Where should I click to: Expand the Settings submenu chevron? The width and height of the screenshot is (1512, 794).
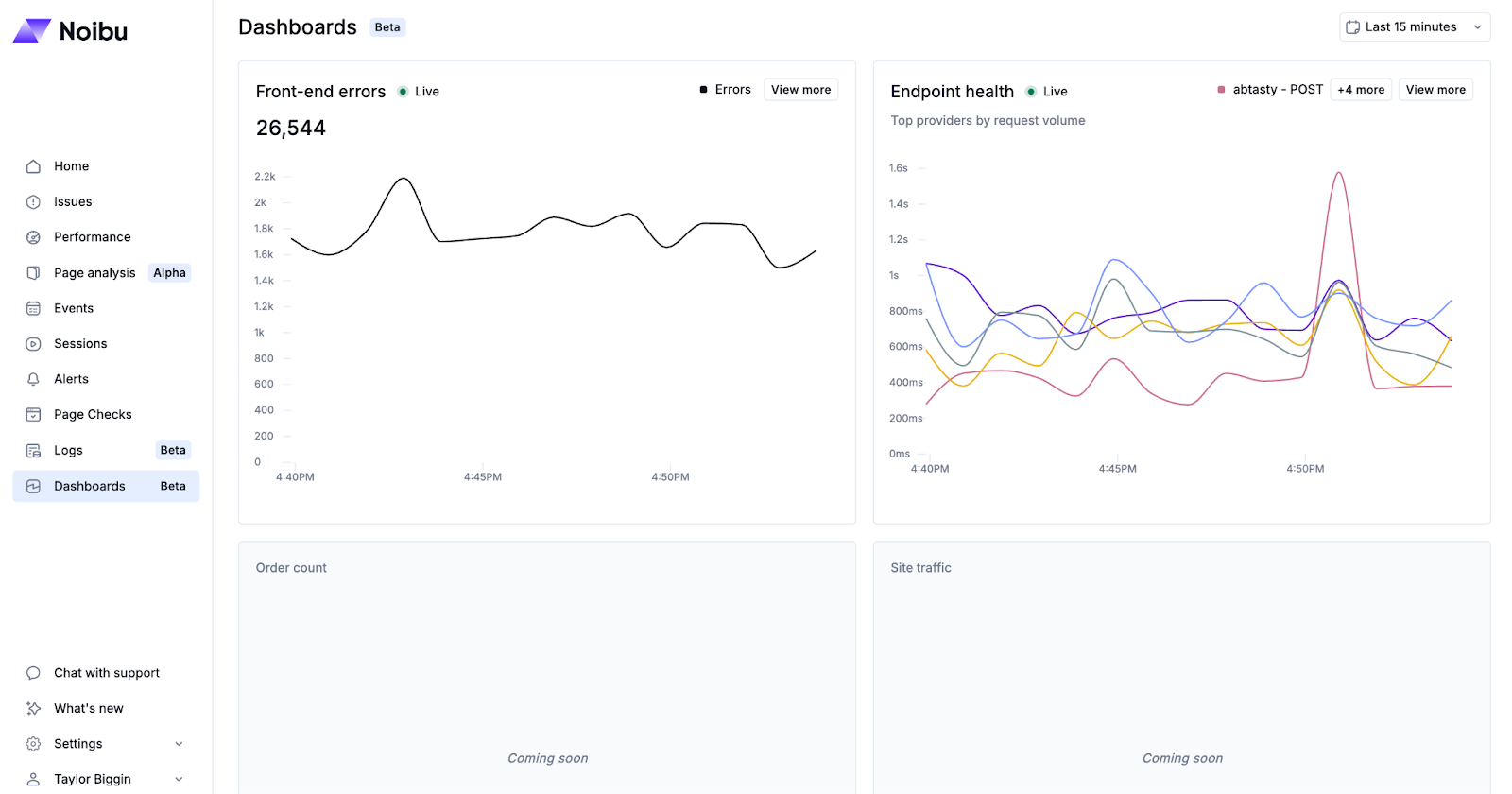179,744
